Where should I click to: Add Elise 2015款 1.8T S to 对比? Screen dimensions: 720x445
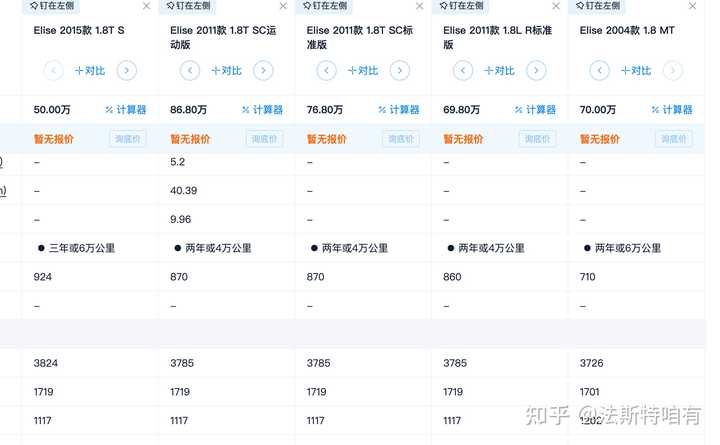click(x=90, y=71)
